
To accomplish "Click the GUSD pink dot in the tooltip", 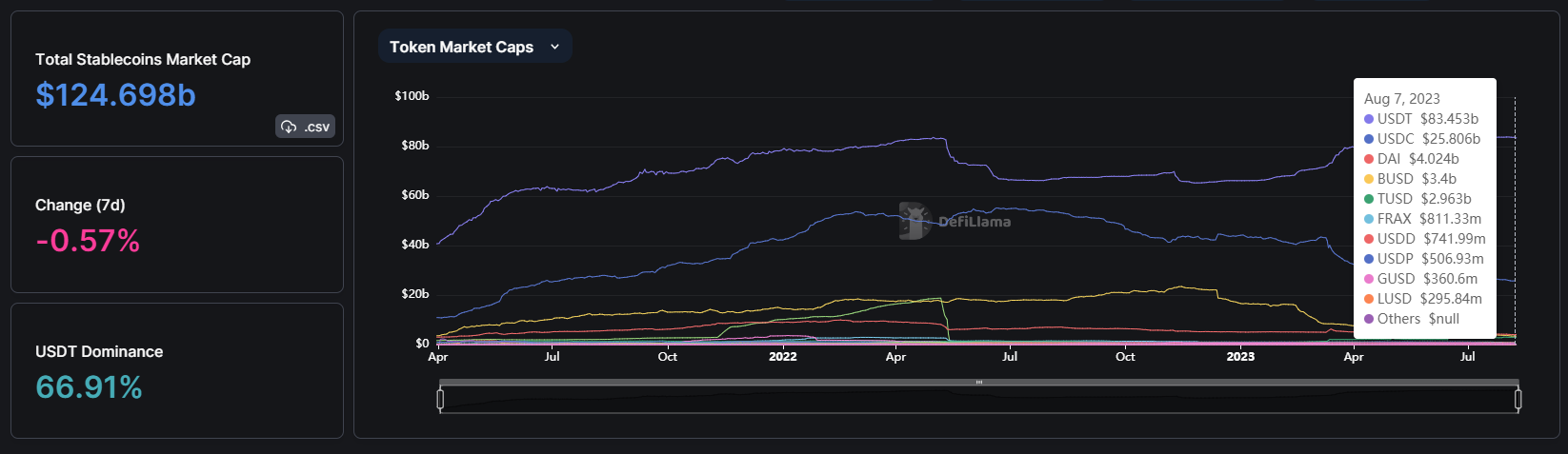I will 1369,279.
